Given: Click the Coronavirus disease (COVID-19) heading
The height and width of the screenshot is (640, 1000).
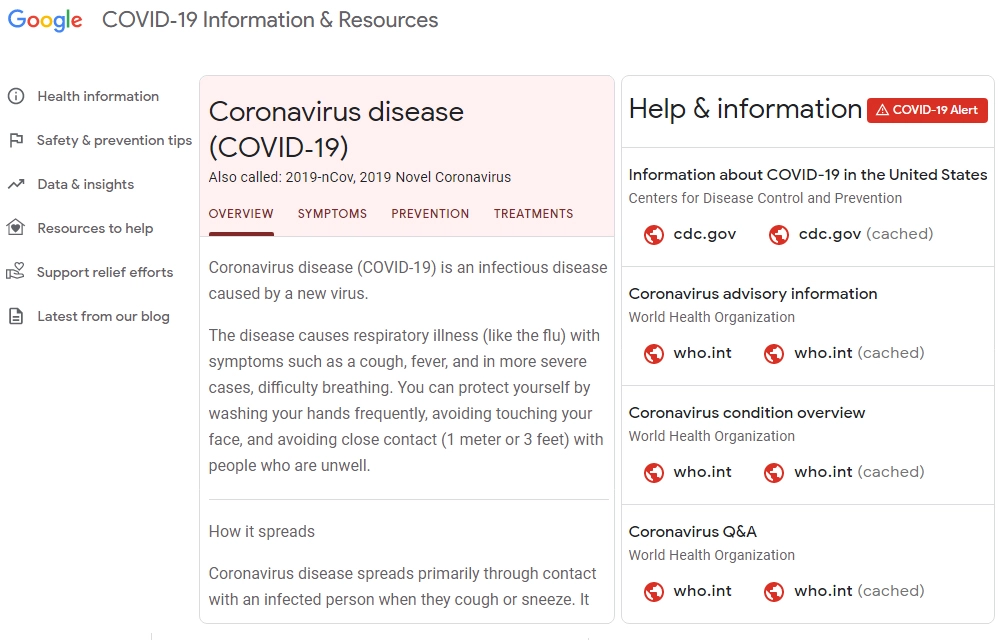Looking at the screenshot, I should click(x=336, y=129).
